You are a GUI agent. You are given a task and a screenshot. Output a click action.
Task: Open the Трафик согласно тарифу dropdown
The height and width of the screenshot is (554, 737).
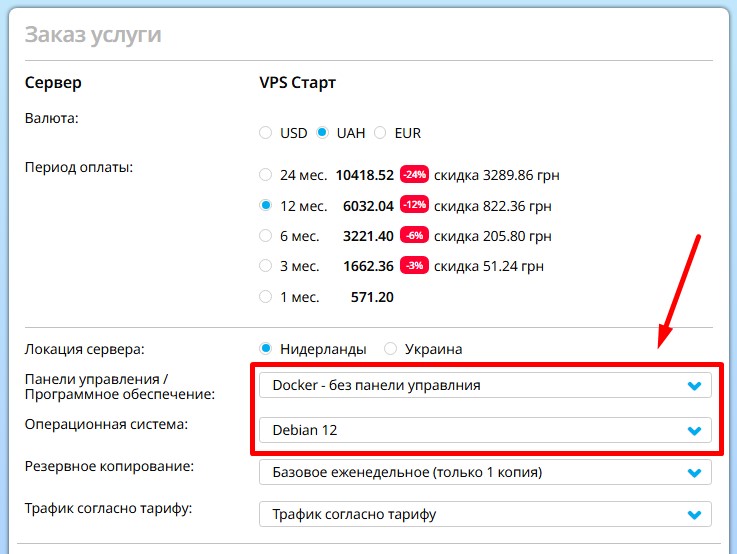(x=485, y=514)
